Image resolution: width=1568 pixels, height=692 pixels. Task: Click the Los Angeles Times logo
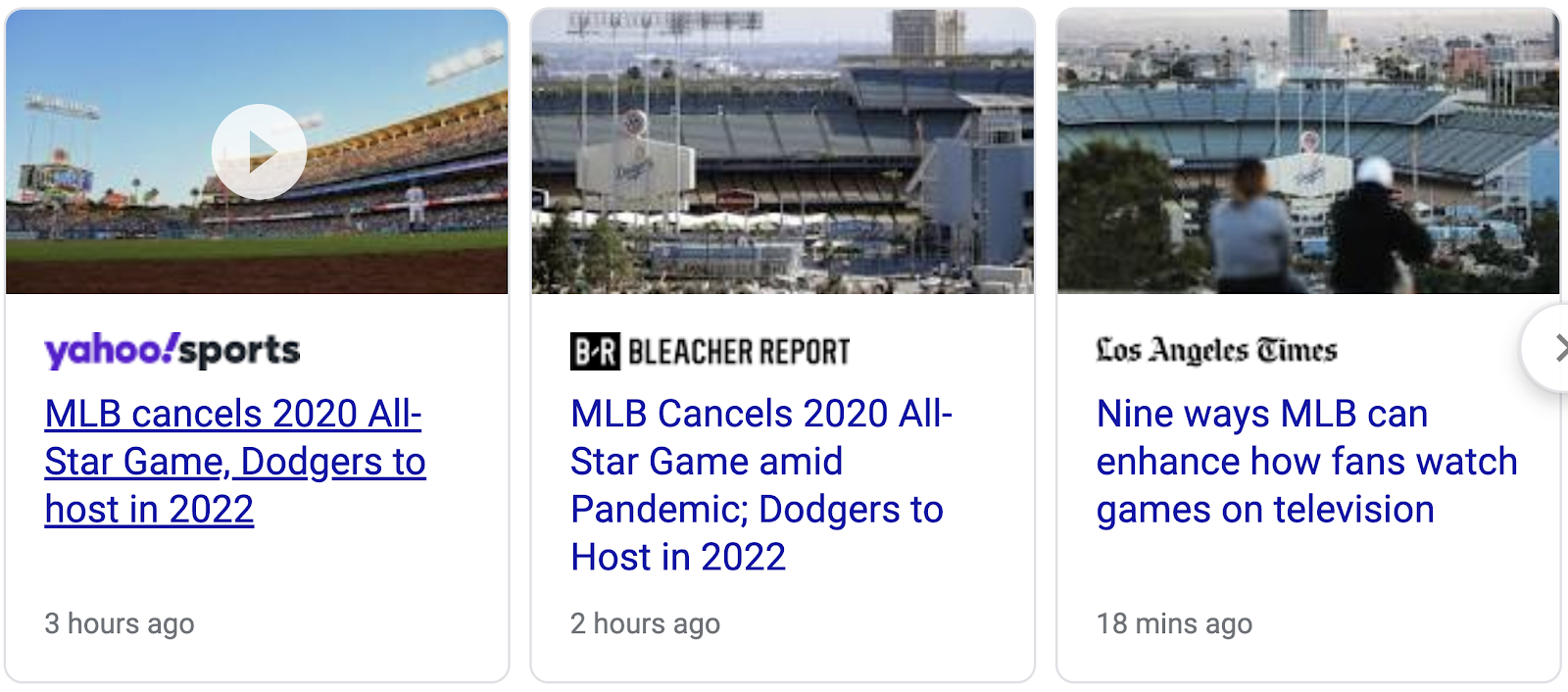(1216, 350)
